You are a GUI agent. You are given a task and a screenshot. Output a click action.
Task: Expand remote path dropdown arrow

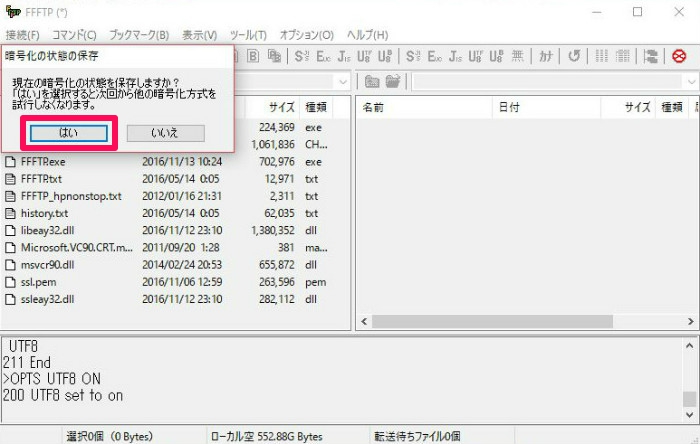692,82
